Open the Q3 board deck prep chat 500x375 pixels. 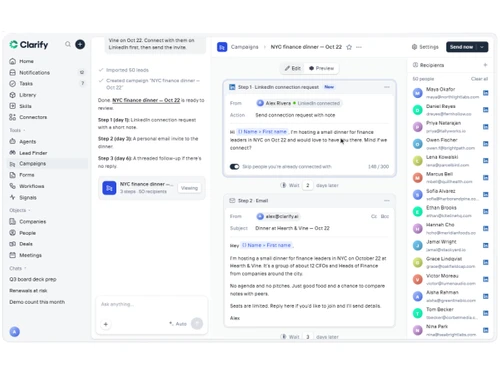pos(33,279)
